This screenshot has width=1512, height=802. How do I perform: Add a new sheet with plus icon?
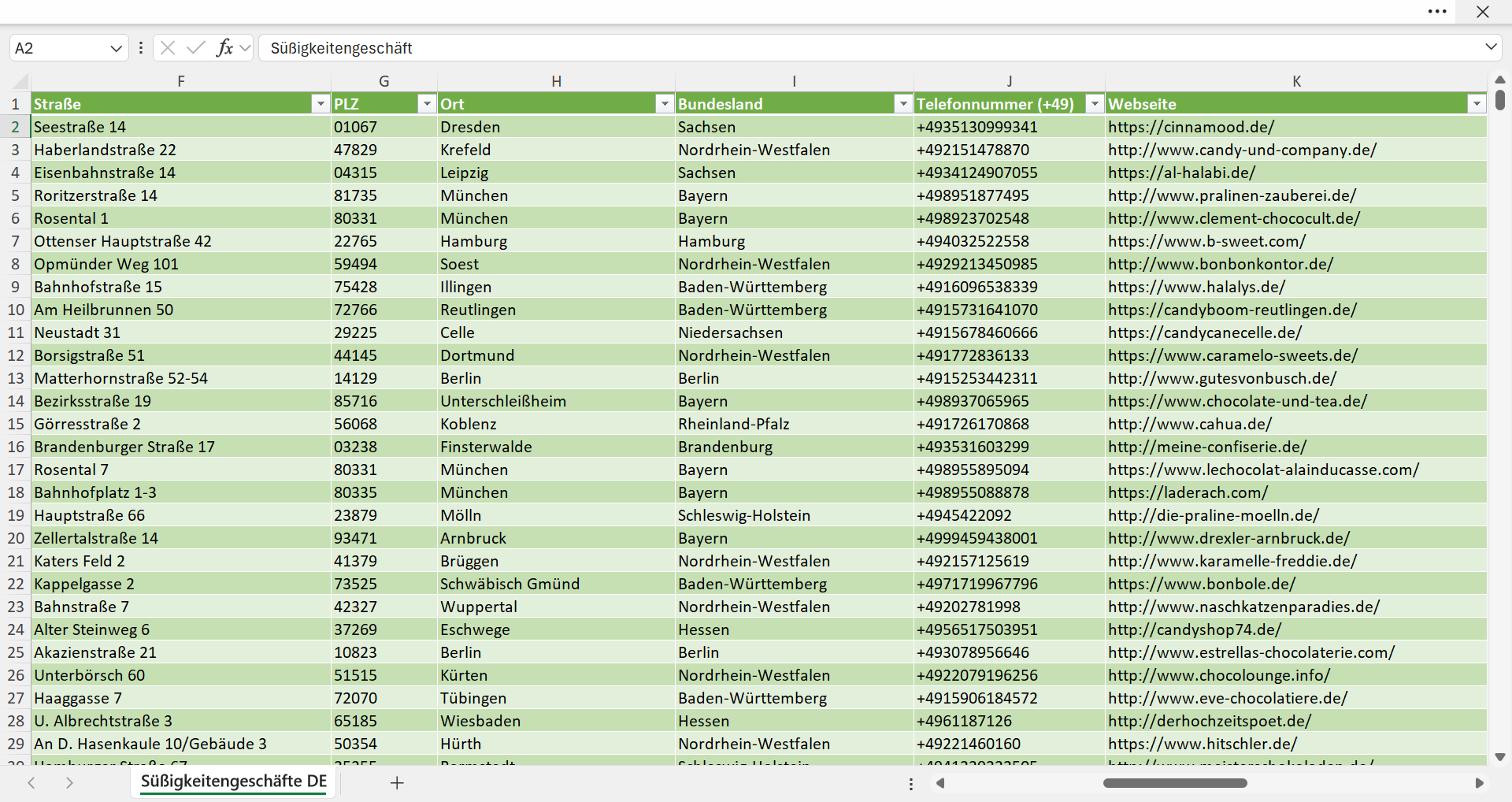click(x=397, y=782)
